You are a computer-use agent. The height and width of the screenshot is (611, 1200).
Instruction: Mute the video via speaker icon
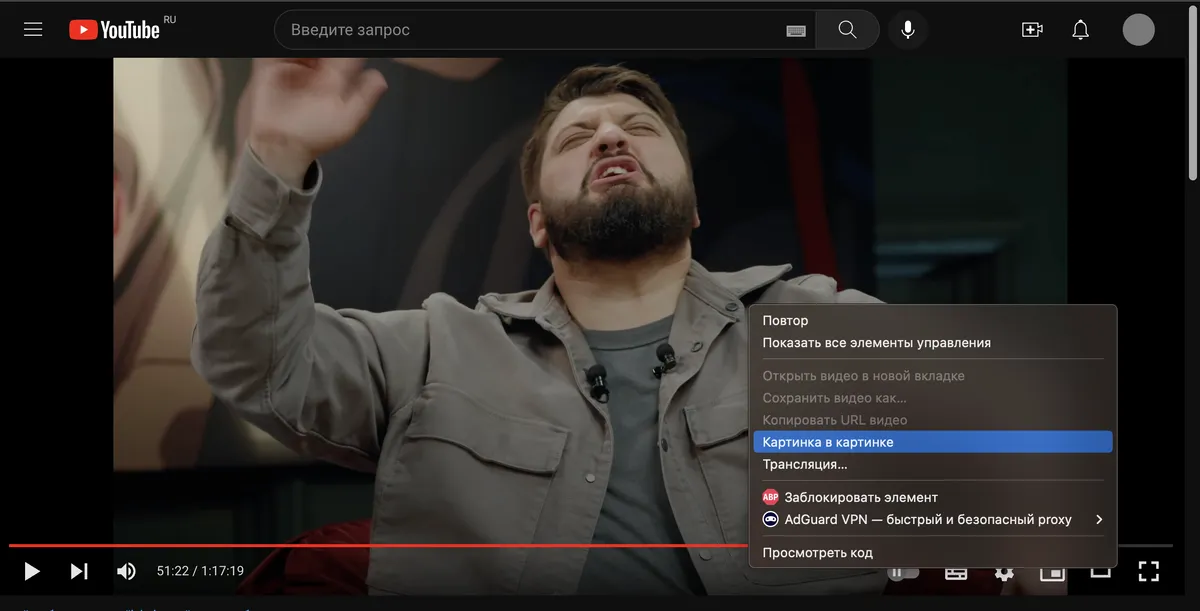[x=126, y=571]
